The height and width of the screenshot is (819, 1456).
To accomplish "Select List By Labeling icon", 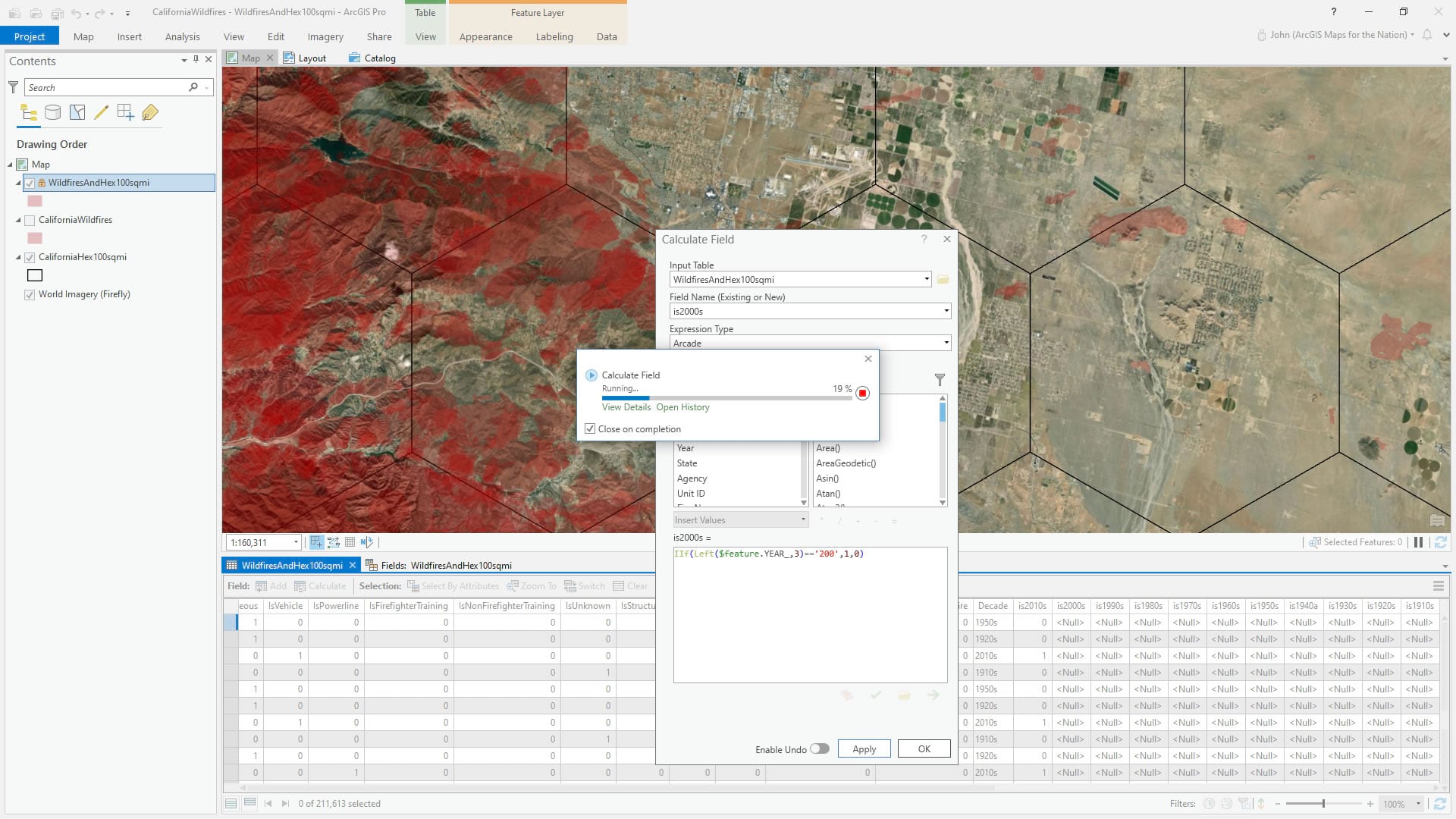I will click(150, 113).
